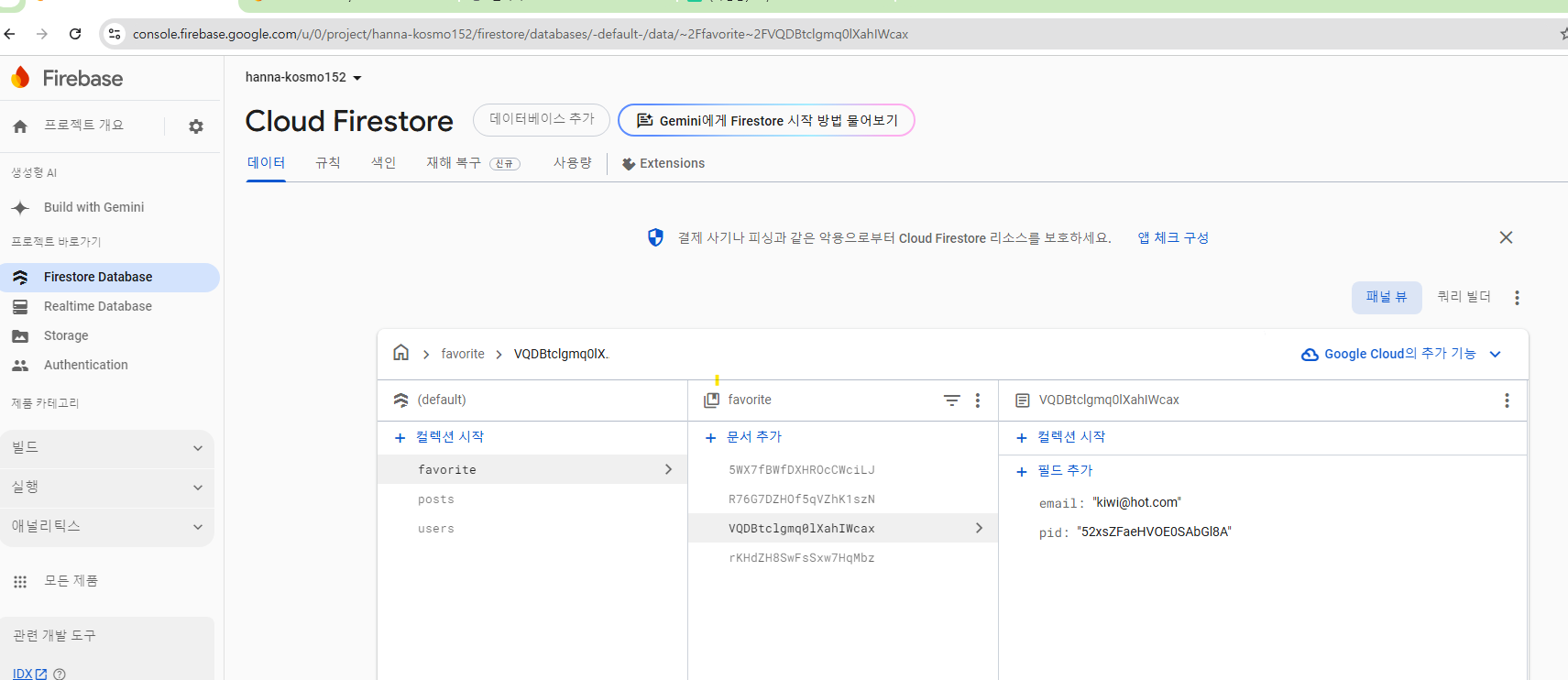This screenshot has height=680, width=1568.
Task: Click the Extensions puzzle icon
Action: tap(629, 164)
